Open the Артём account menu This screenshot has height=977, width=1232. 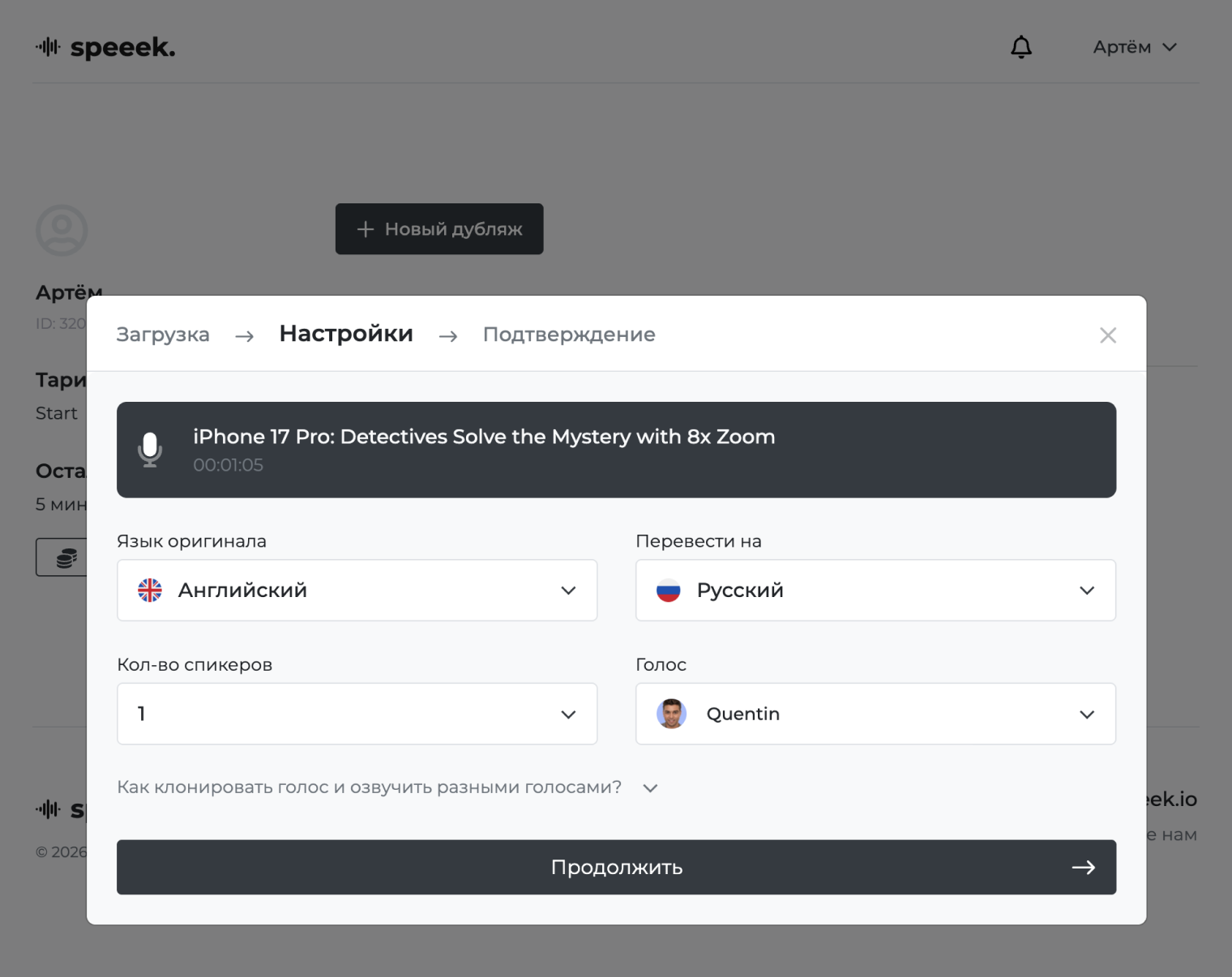[x=1134, y=47]
